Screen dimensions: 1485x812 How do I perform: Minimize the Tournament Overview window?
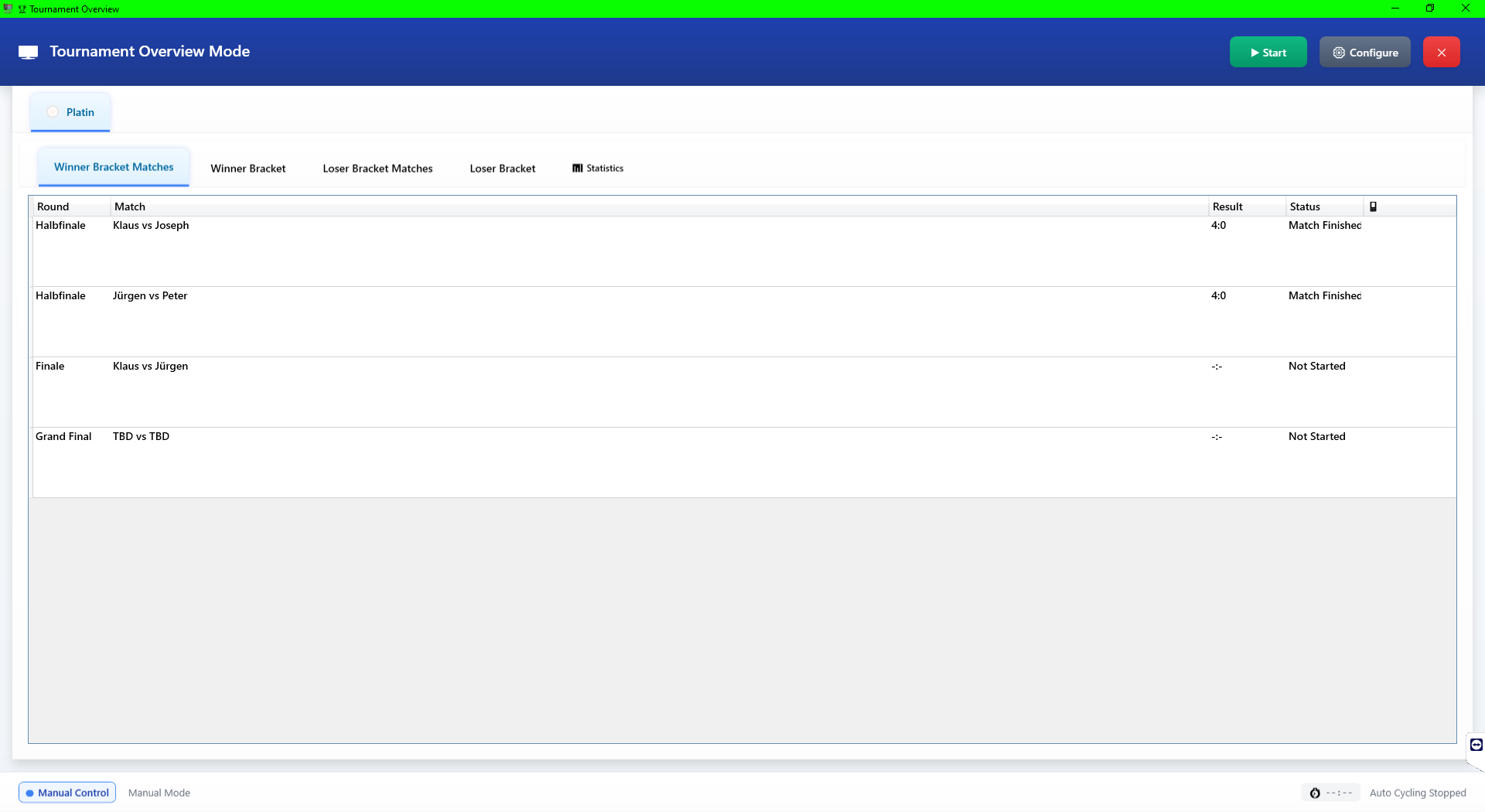point(1395,9)
